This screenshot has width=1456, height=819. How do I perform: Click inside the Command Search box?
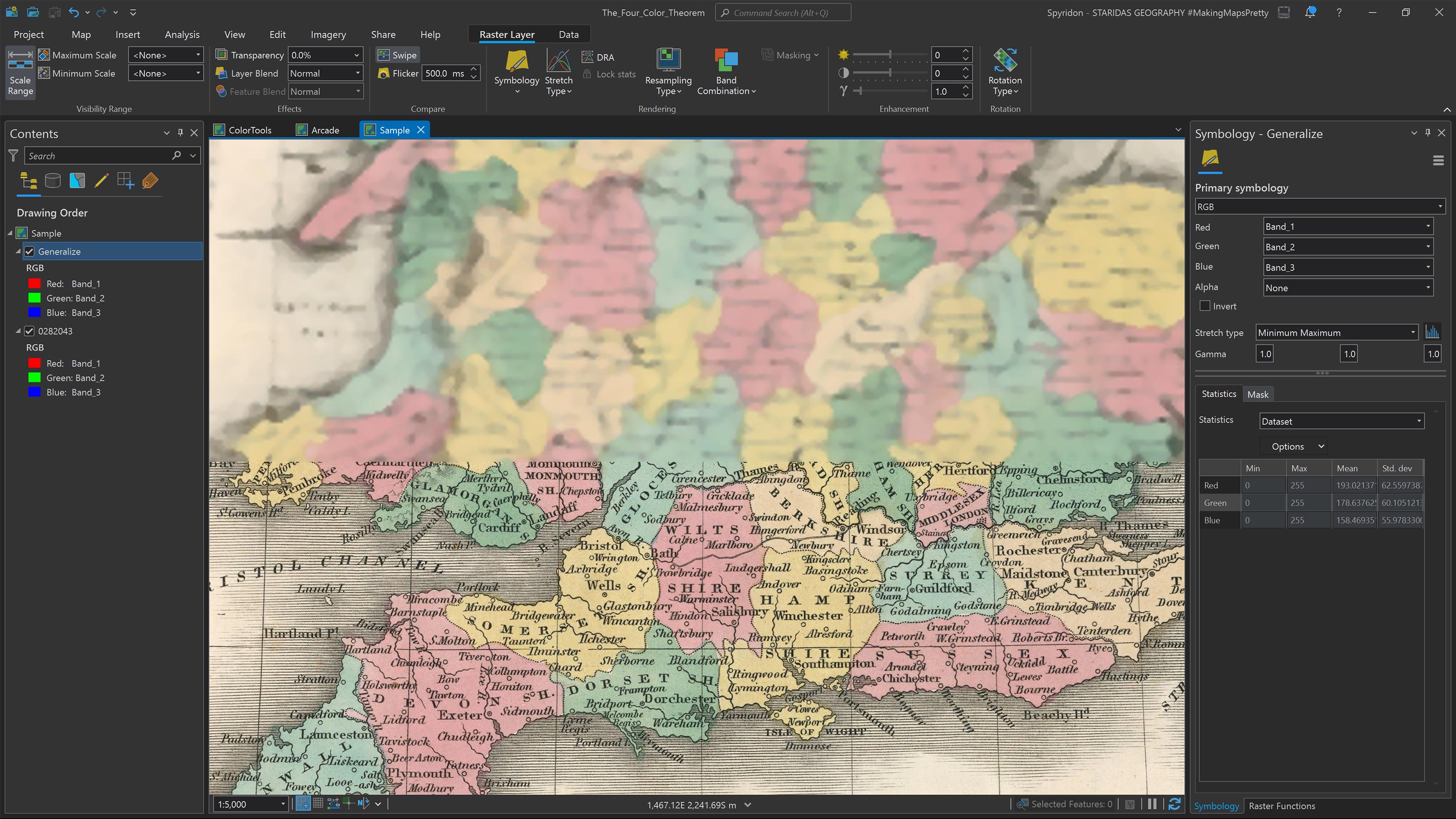[783, 12]
